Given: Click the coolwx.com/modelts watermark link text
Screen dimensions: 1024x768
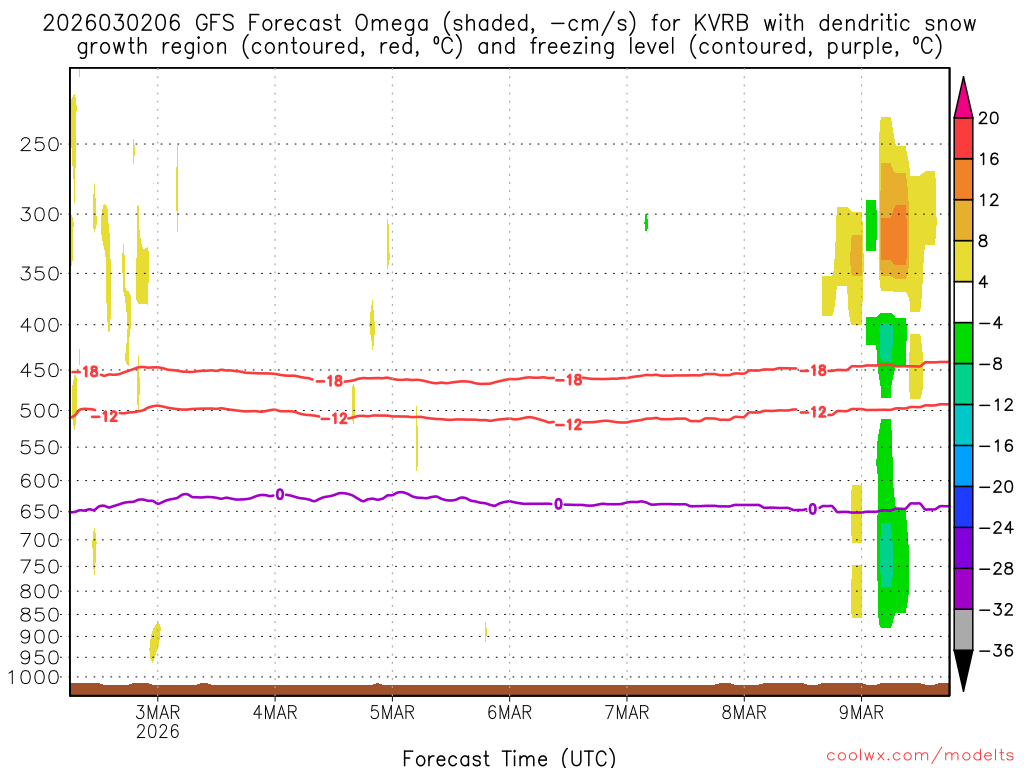Looking at the screenshot, I should click(x=920, y=756).
